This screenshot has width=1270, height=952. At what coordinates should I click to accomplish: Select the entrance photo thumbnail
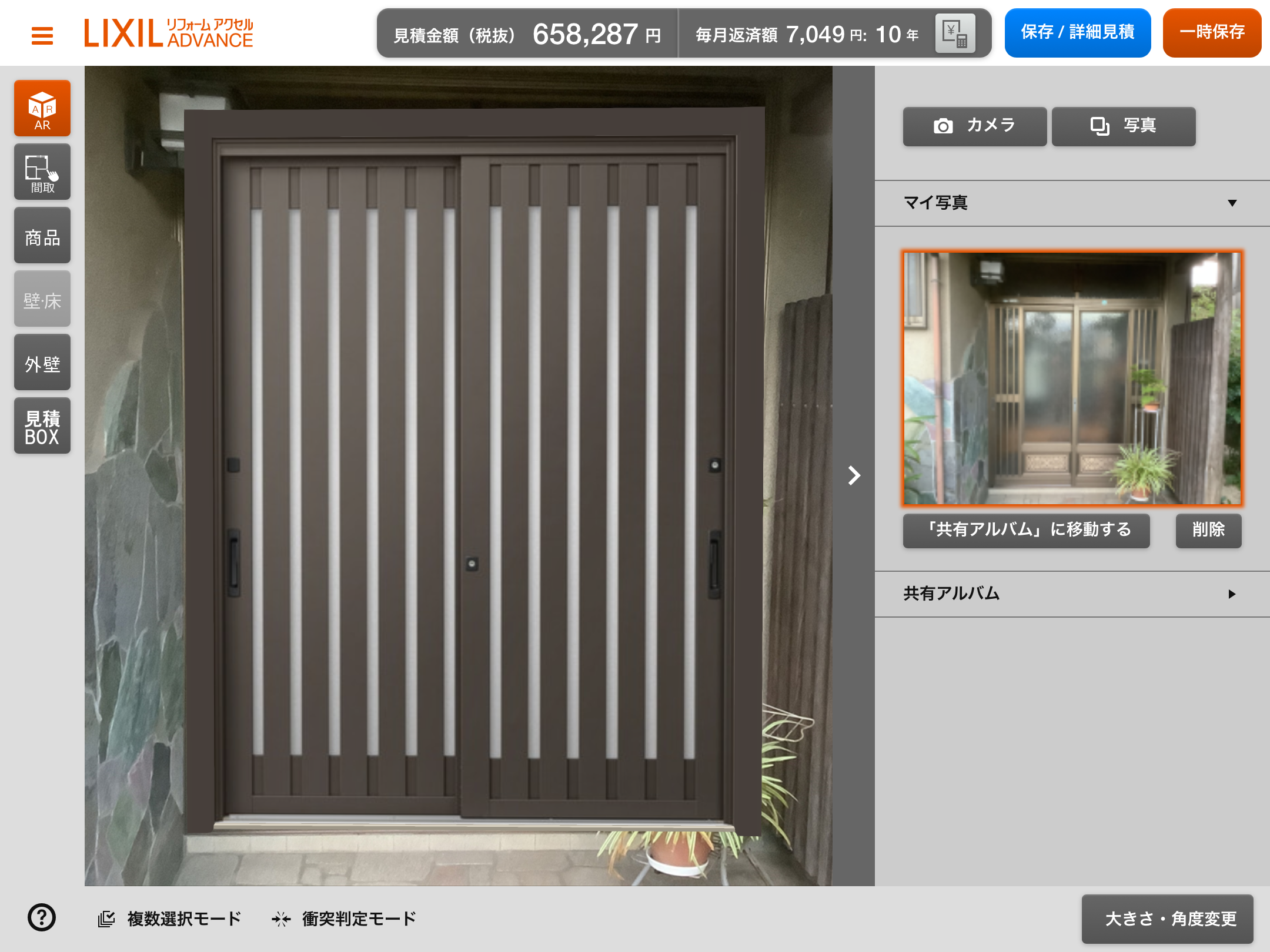1072,379
